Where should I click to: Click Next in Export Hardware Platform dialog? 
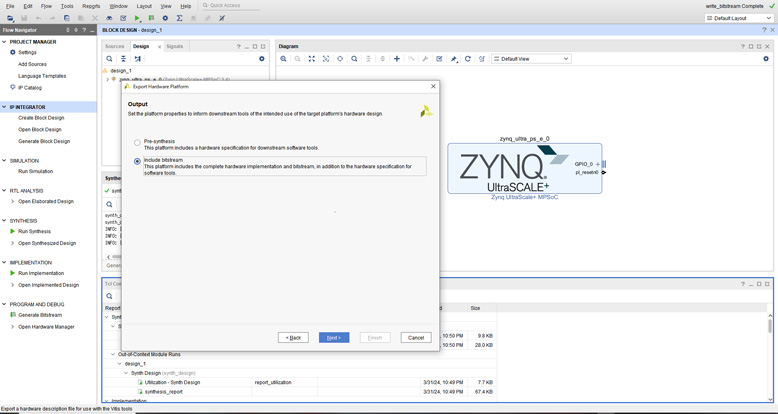pyautogui.click(x=334, y=338)
